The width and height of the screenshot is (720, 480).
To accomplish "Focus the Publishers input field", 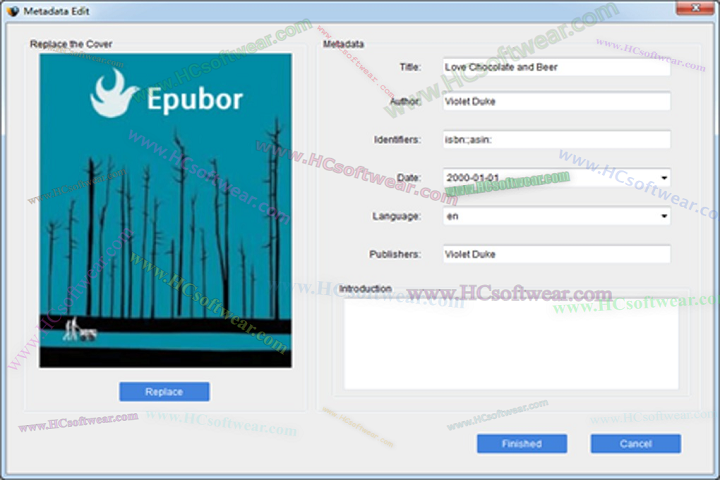I will pos(555,254).
